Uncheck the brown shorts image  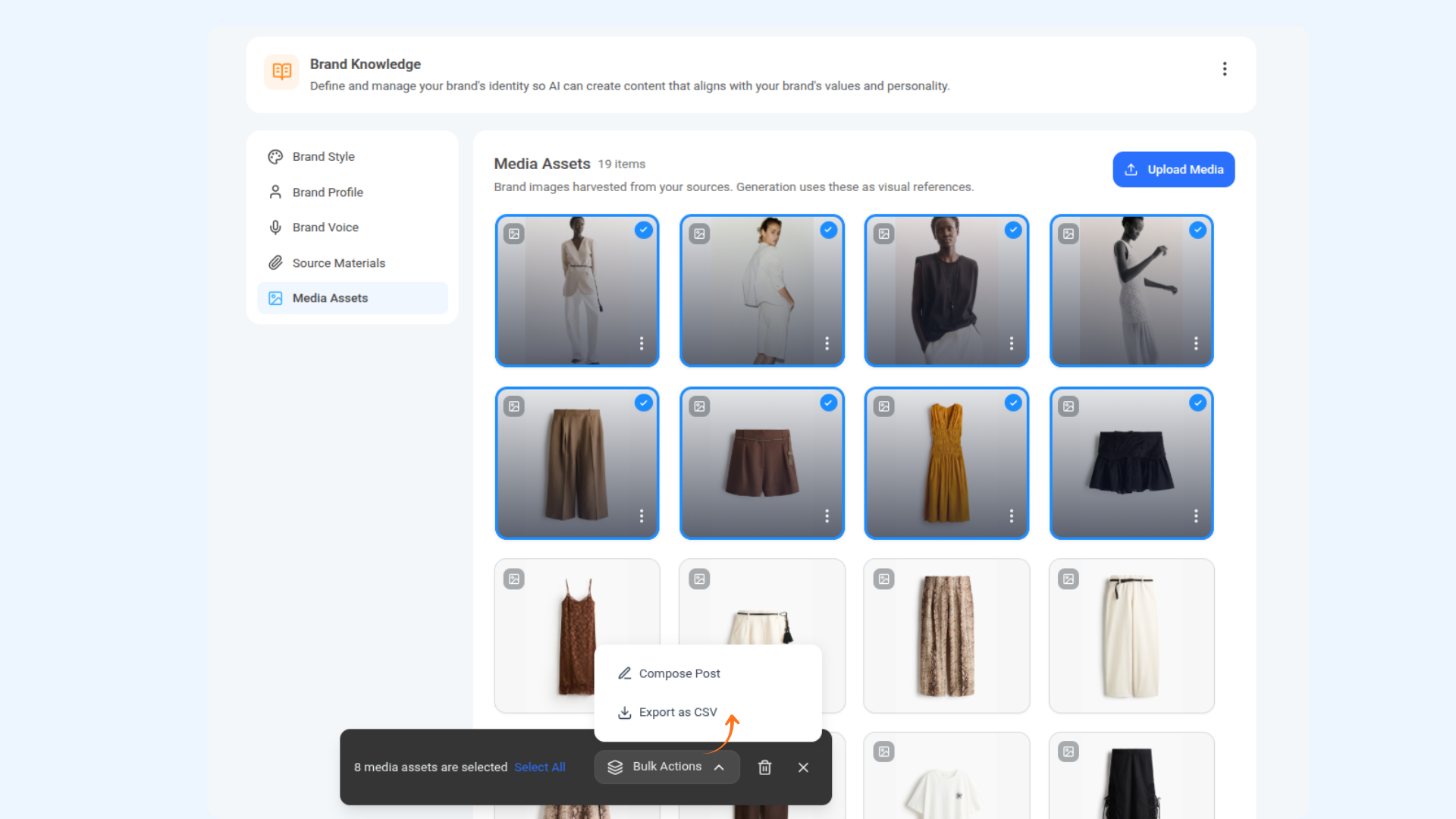(829, 403)
